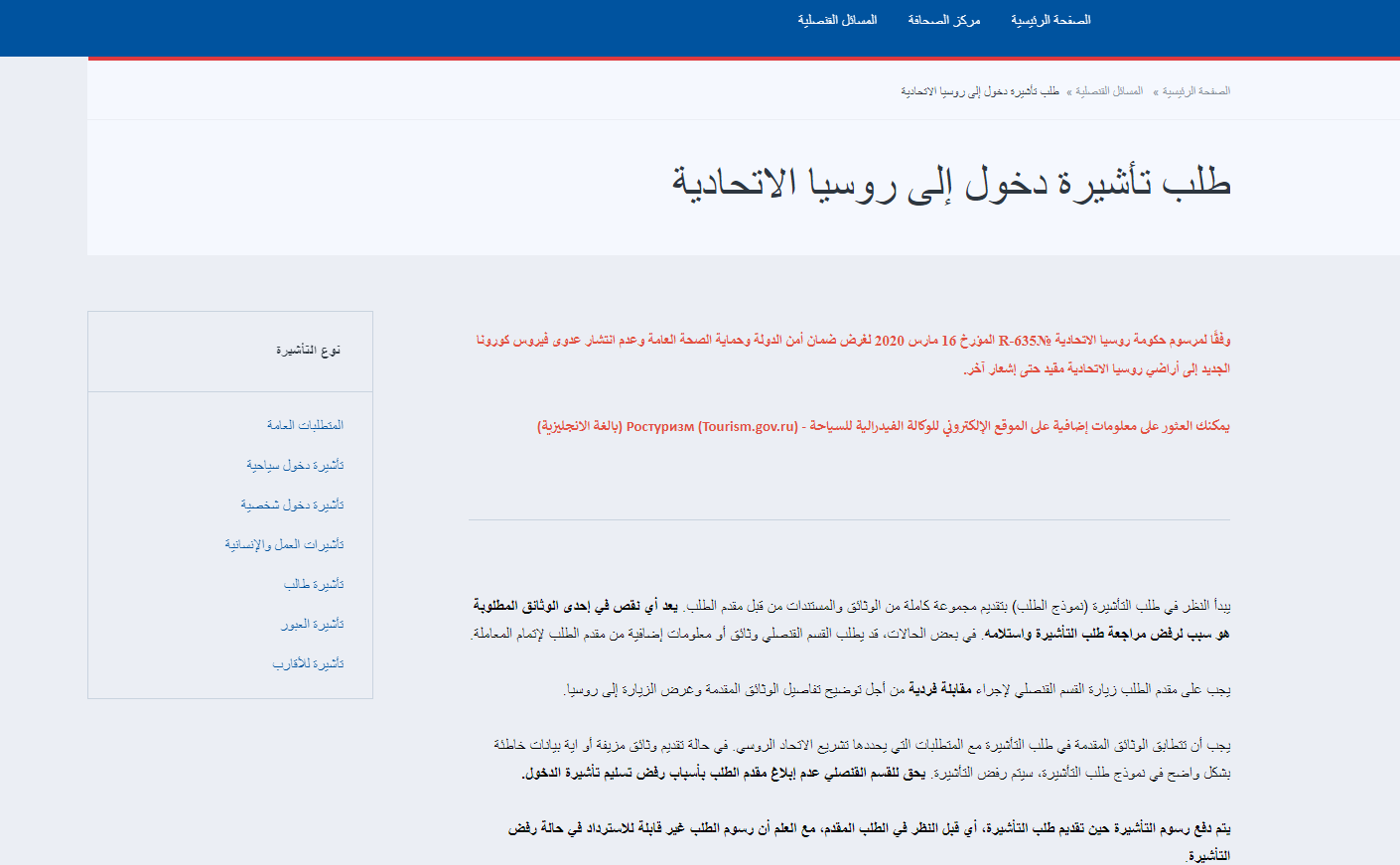This screenshot has width=1400, height=865.
Task: Click the horizontal divider below the red notice
Action: click(x=849, y=519)
